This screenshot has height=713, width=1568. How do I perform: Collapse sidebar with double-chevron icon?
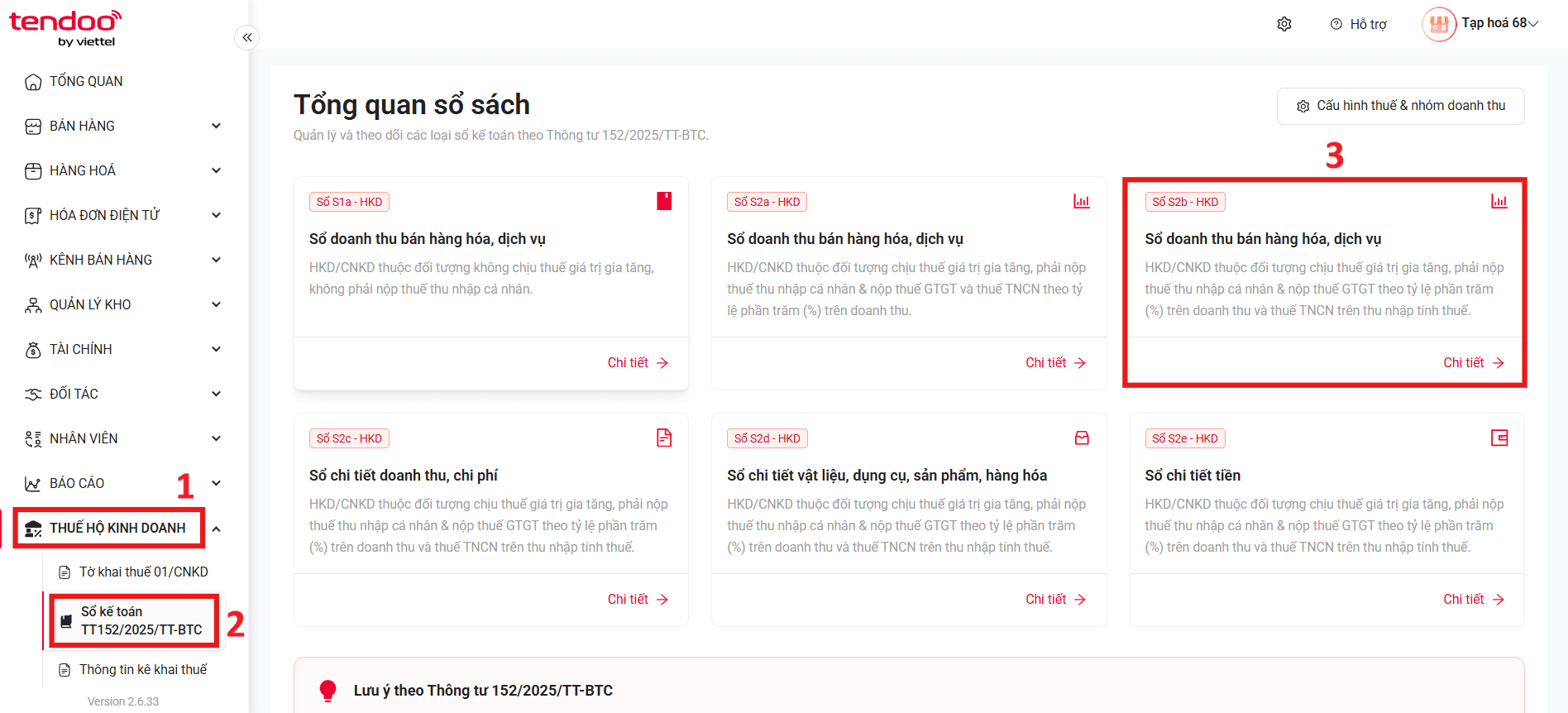point(246,37)
